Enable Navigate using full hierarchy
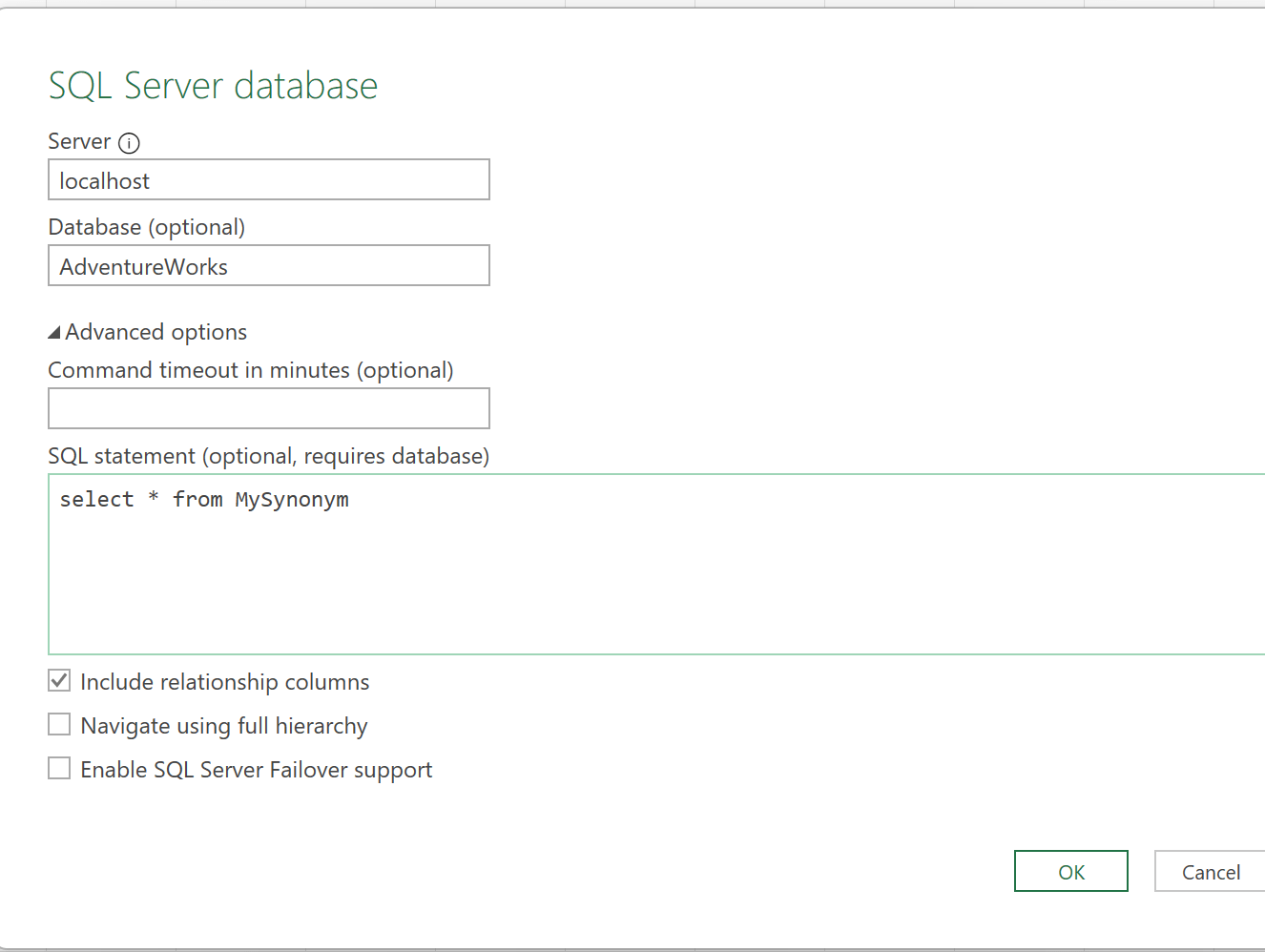The width and height of the screenshot is (1265, 952). tap(59, 724)
